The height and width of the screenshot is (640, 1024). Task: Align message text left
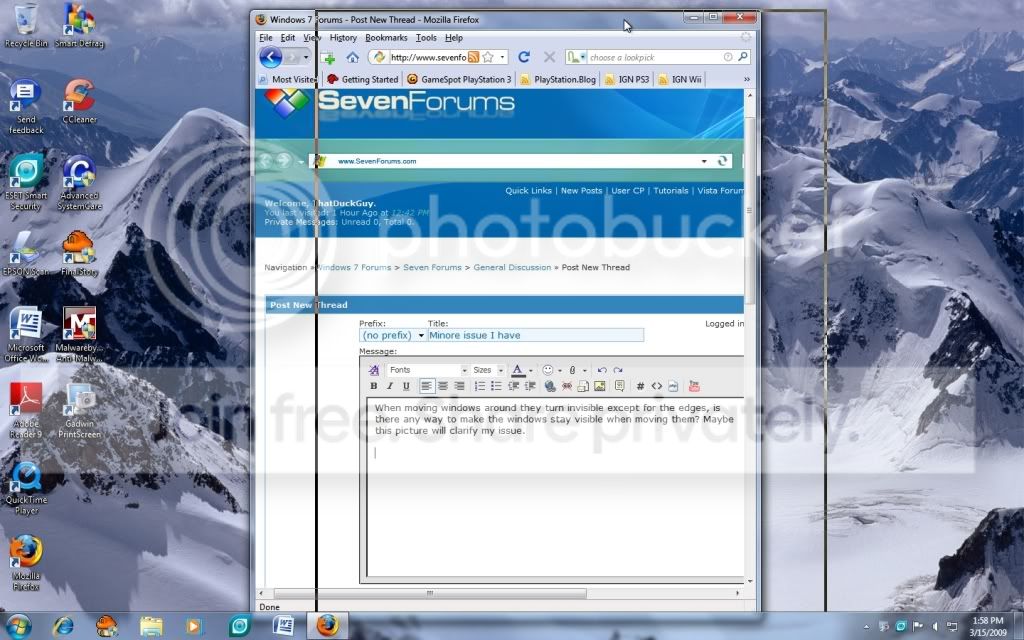(x=426, y=386)
